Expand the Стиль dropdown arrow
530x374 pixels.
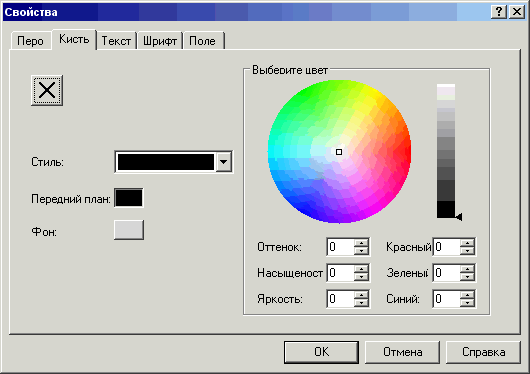click(x=223, y=162)
